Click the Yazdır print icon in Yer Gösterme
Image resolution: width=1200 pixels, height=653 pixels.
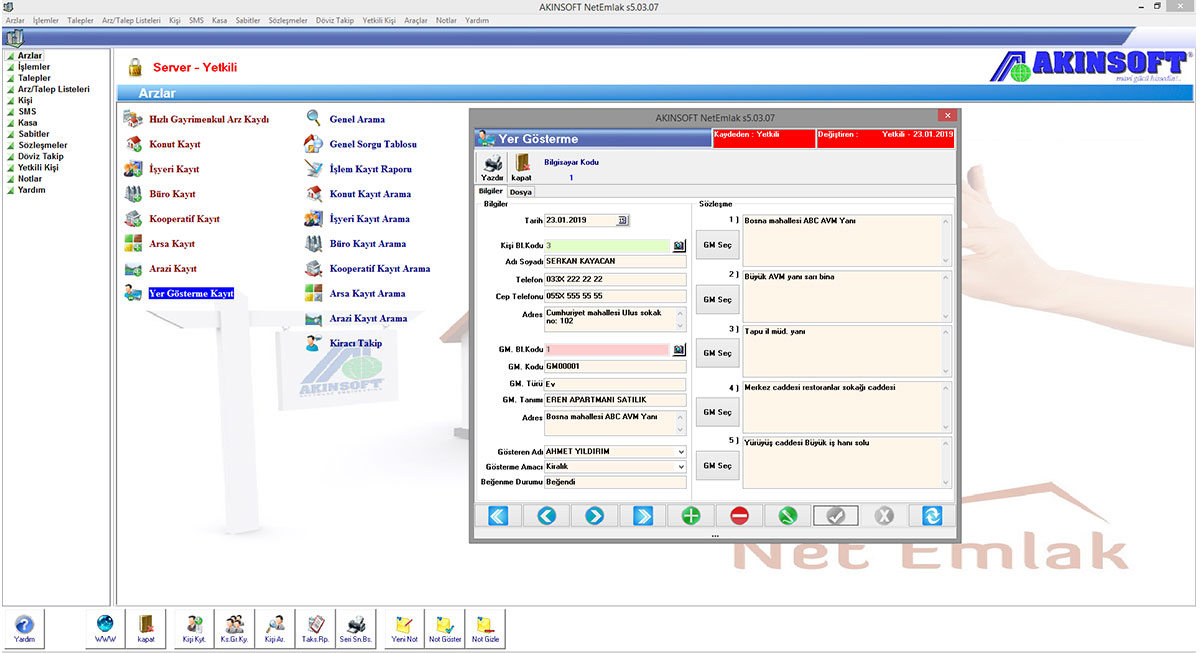pyautogui.click(x=491, y=166)
